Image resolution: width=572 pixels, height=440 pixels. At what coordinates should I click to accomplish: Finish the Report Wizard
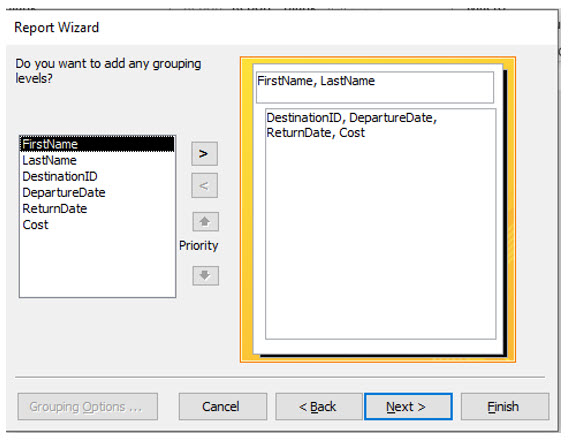[x=505, y=406]
